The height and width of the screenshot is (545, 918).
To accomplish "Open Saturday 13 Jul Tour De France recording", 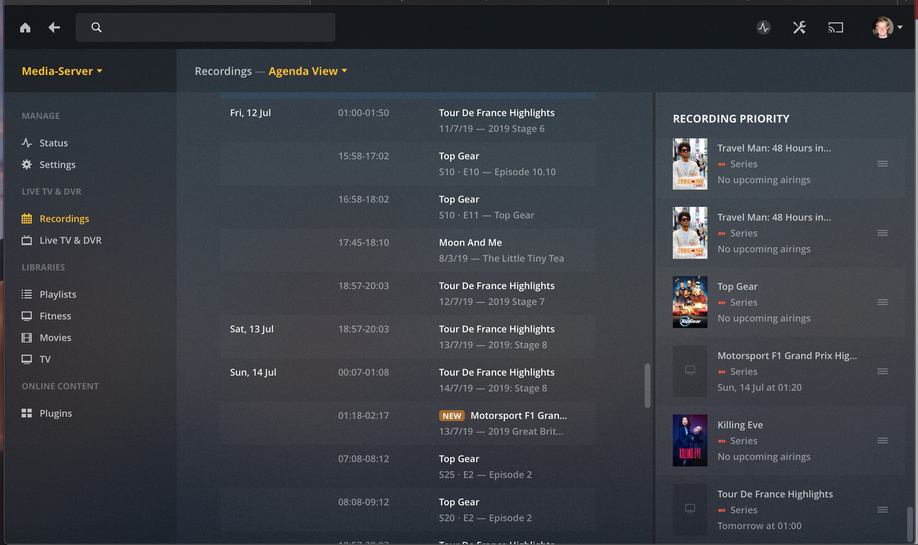I will pos(408,337).
